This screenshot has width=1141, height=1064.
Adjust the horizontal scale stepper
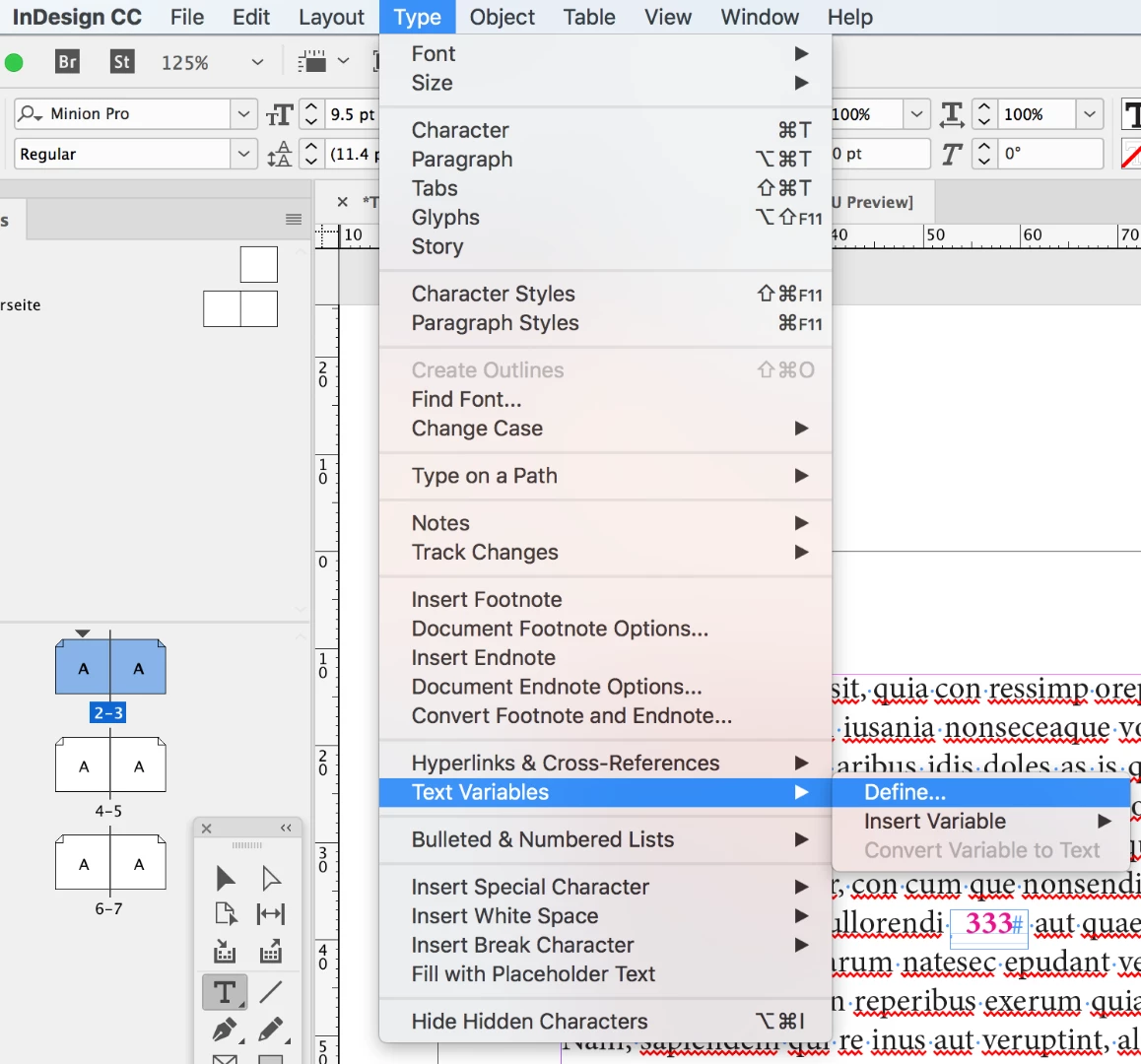point(984,114)
